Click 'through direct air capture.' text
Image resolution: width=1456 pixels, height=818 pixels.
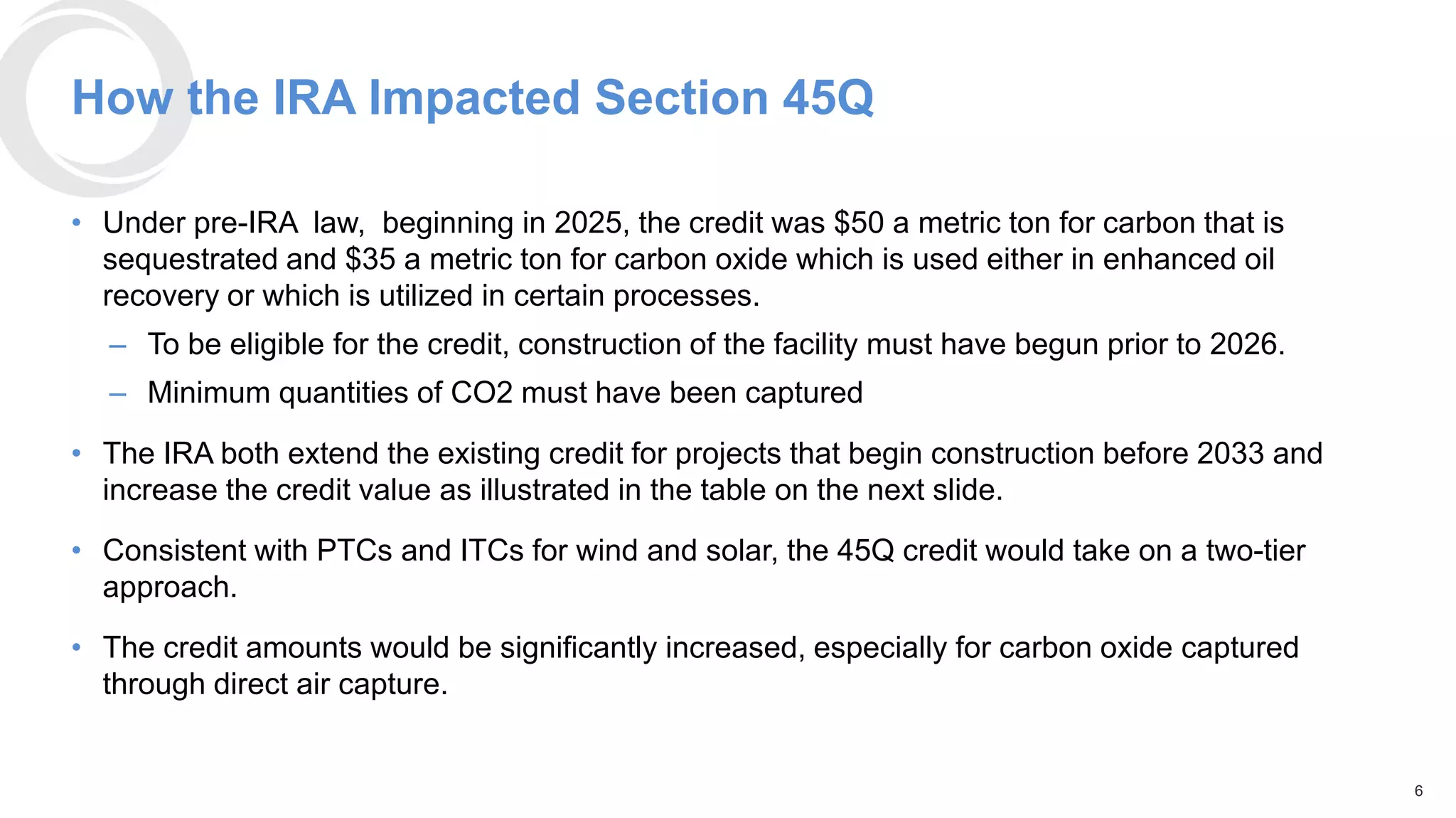pyautogui.click(x=274, y=684)
